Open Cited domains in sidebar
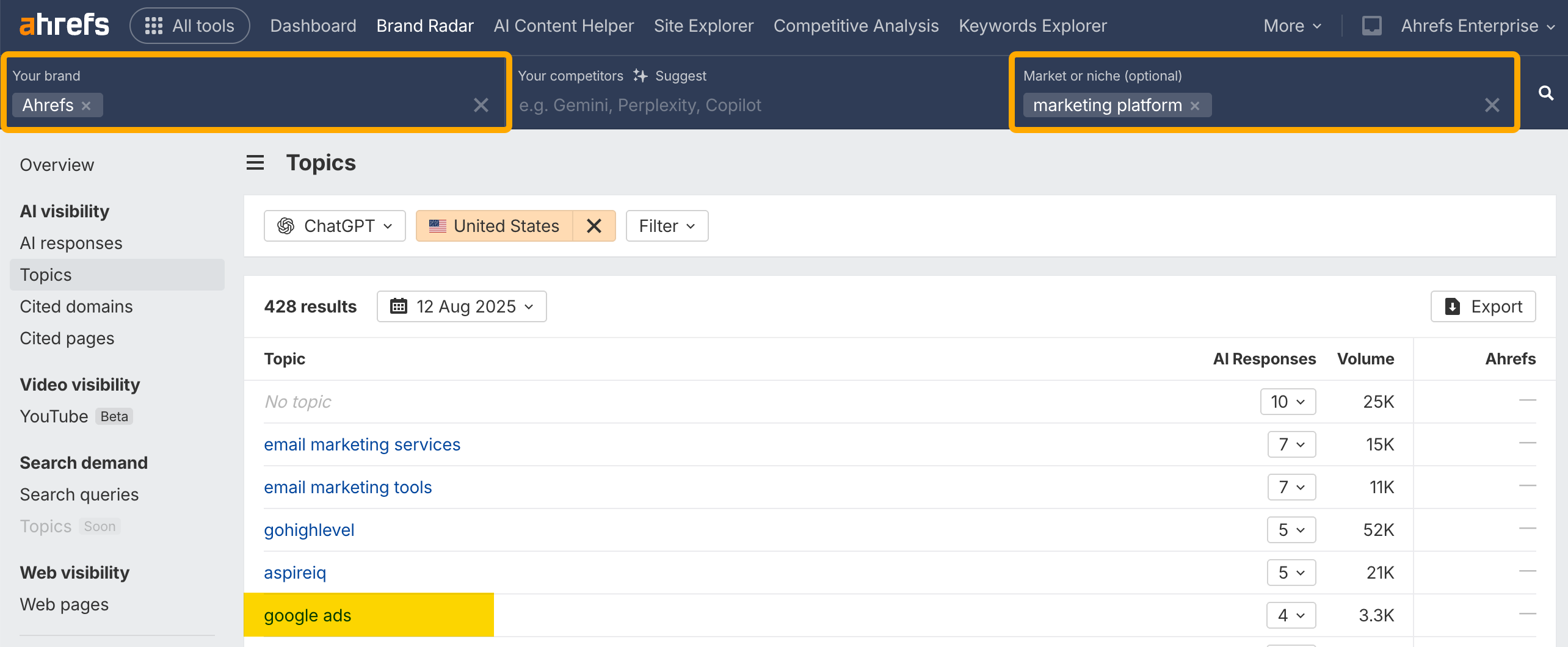 [x=76, y=306]
